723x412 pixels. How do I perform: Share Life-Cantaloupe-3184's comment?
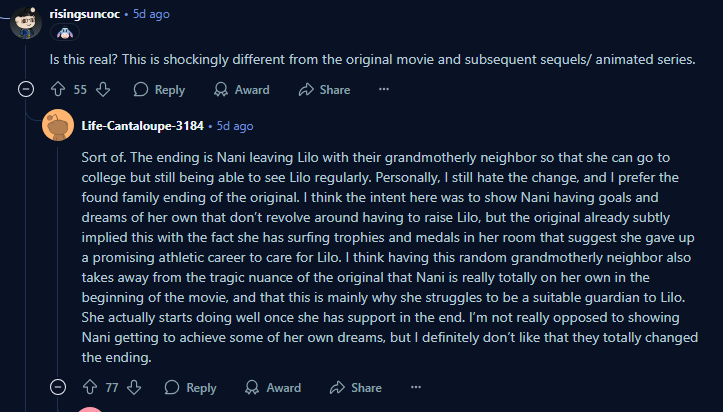pyautogui.click(x=356, y=388)
